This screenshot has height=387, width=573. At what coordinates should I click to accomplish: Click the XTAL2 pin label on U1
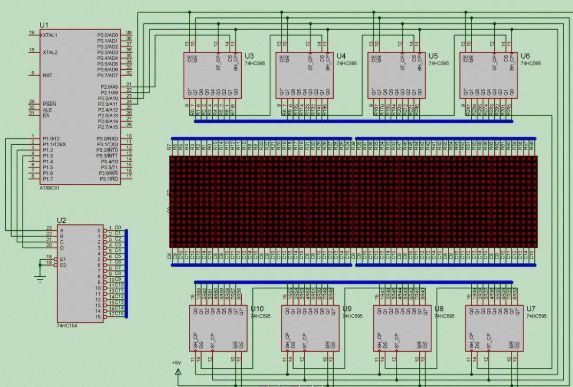coord(50,52)
